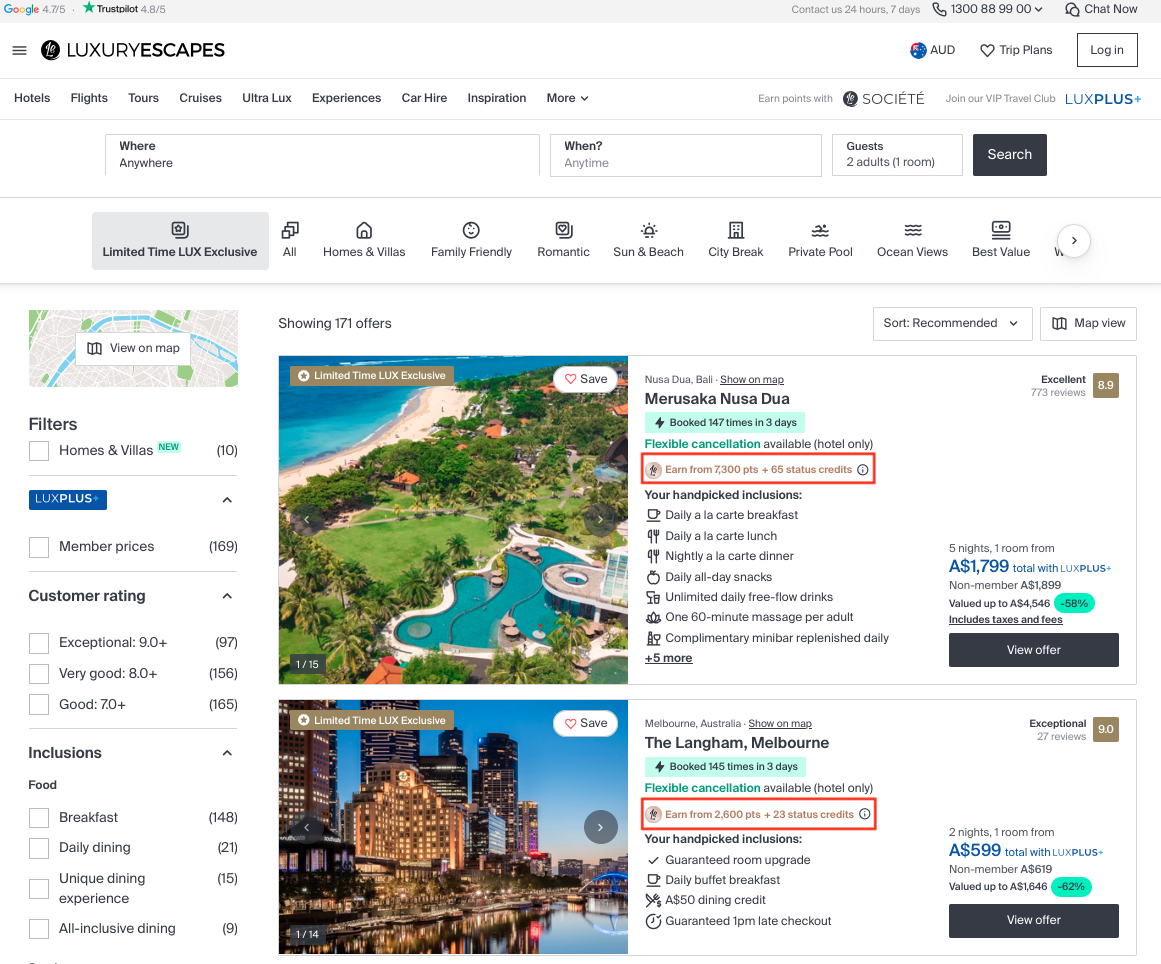Select the Homes & Villas category icon
This screenshot has width=1161, height=964.
coord(364,230)
